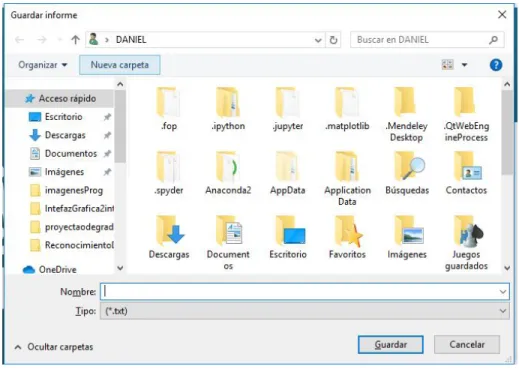Open the Tipo (*.txt) combo box
Image resolution: width=519 pixels, height=369 pixels.
tap(305, 311)
